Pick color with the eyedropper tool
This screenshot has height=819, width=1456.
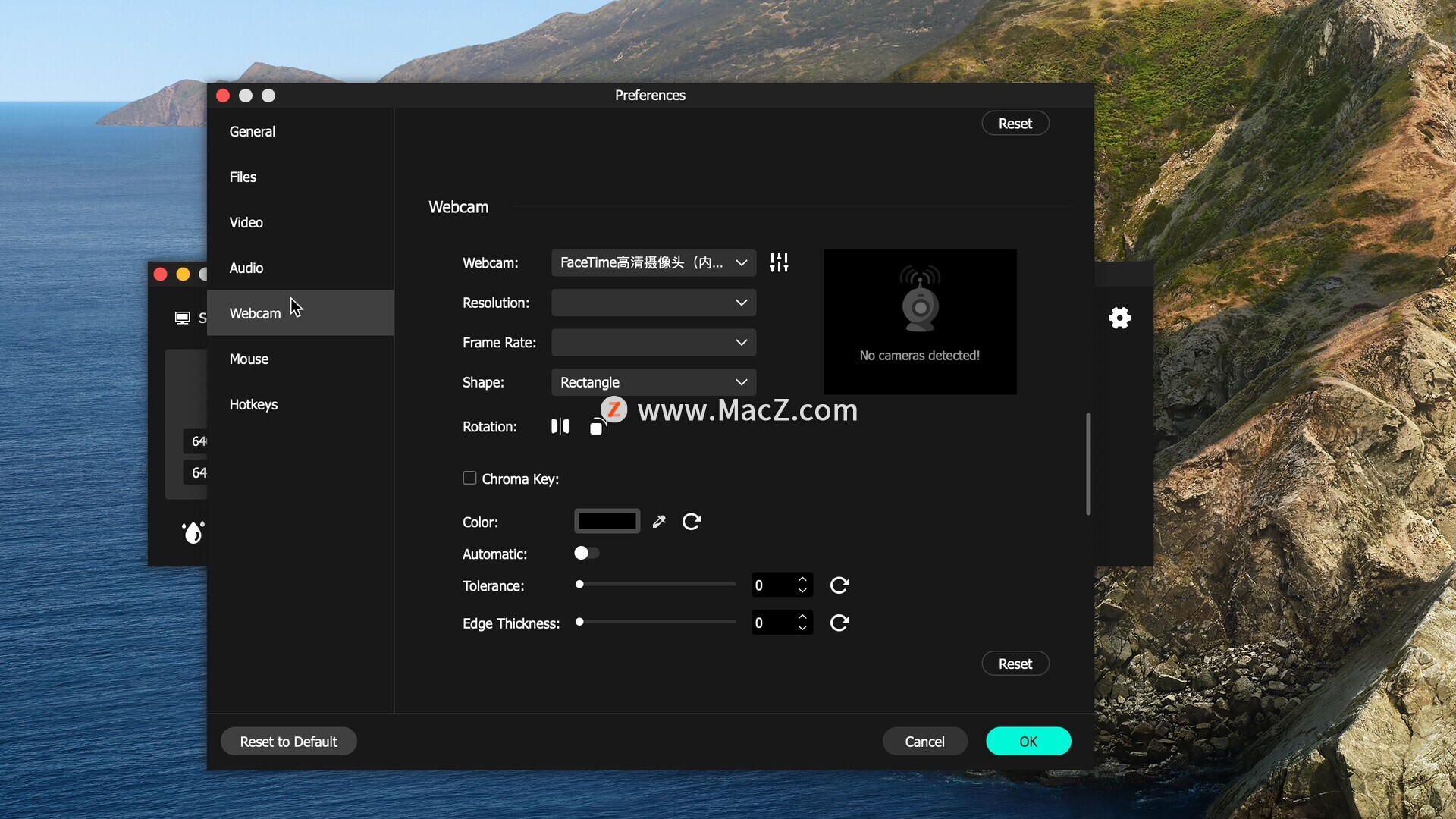click(659, 522)
